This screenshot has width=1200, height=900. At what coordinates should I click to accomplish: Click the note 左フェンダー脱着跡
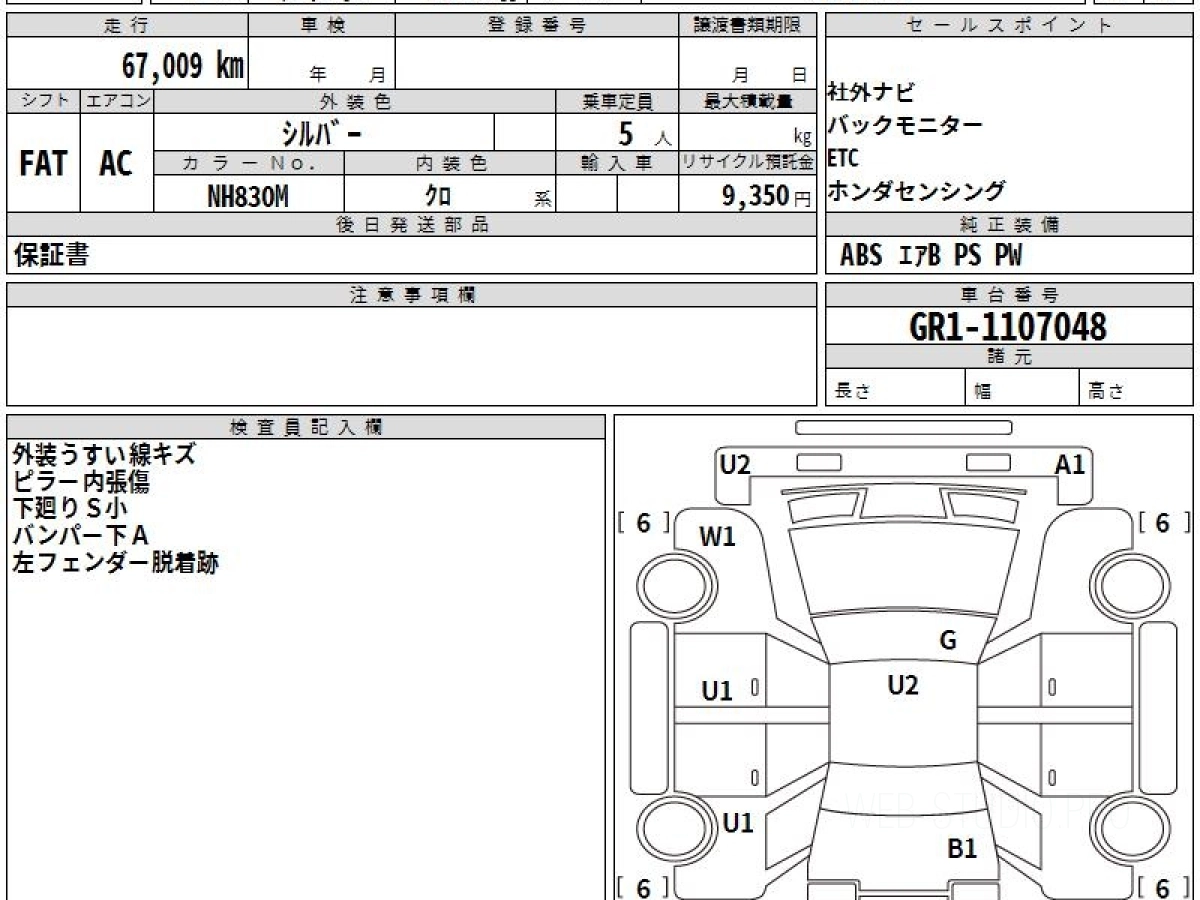pos(115,563)
